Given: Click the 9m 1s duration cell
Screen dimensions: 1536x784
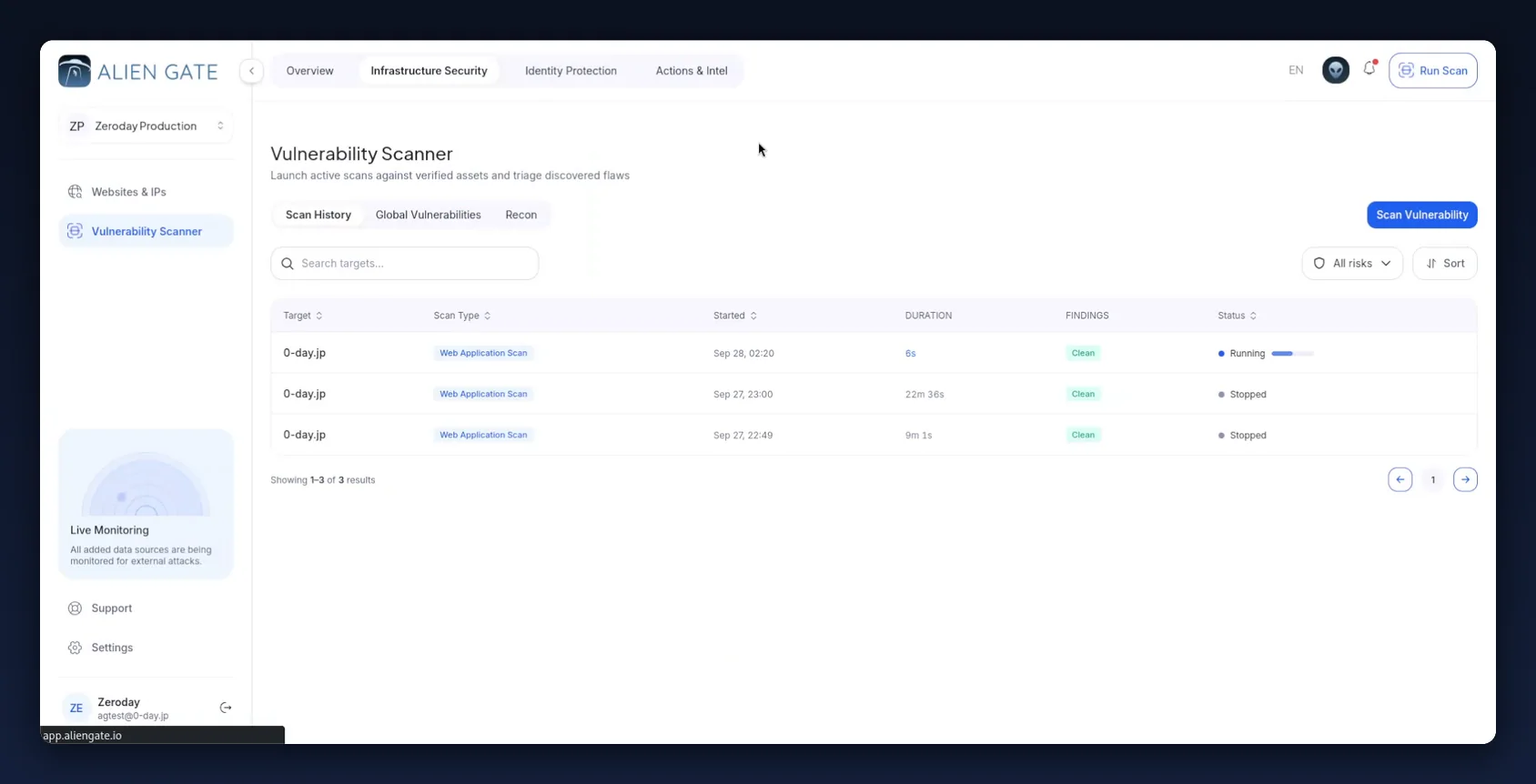Looking at the screenshot, I should pyautogui.click(x=919, y=435).
